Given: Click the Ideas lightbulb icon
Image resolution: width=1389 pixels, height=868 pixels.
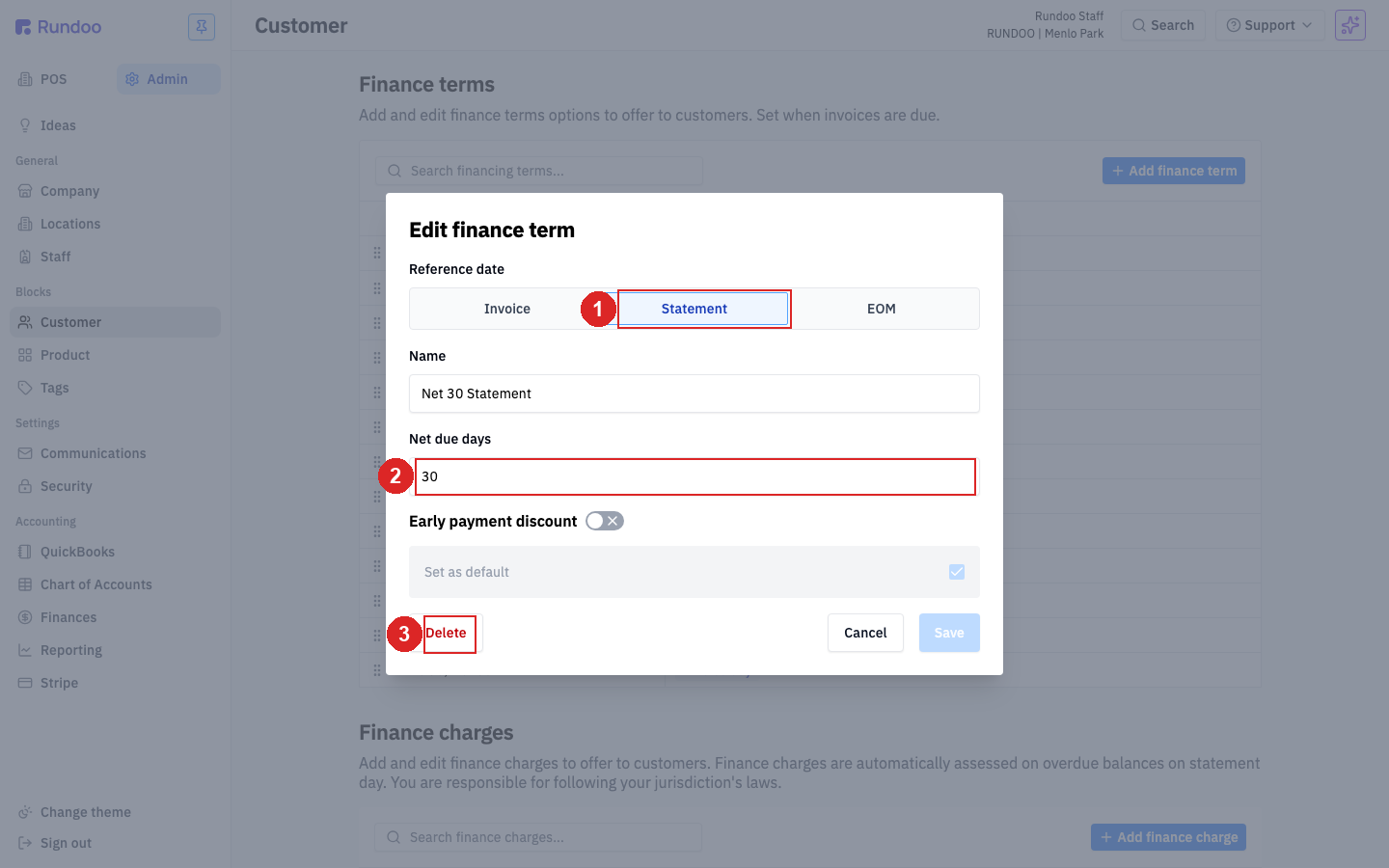Looking at the screenshot, I should click(x=25, y=125).
